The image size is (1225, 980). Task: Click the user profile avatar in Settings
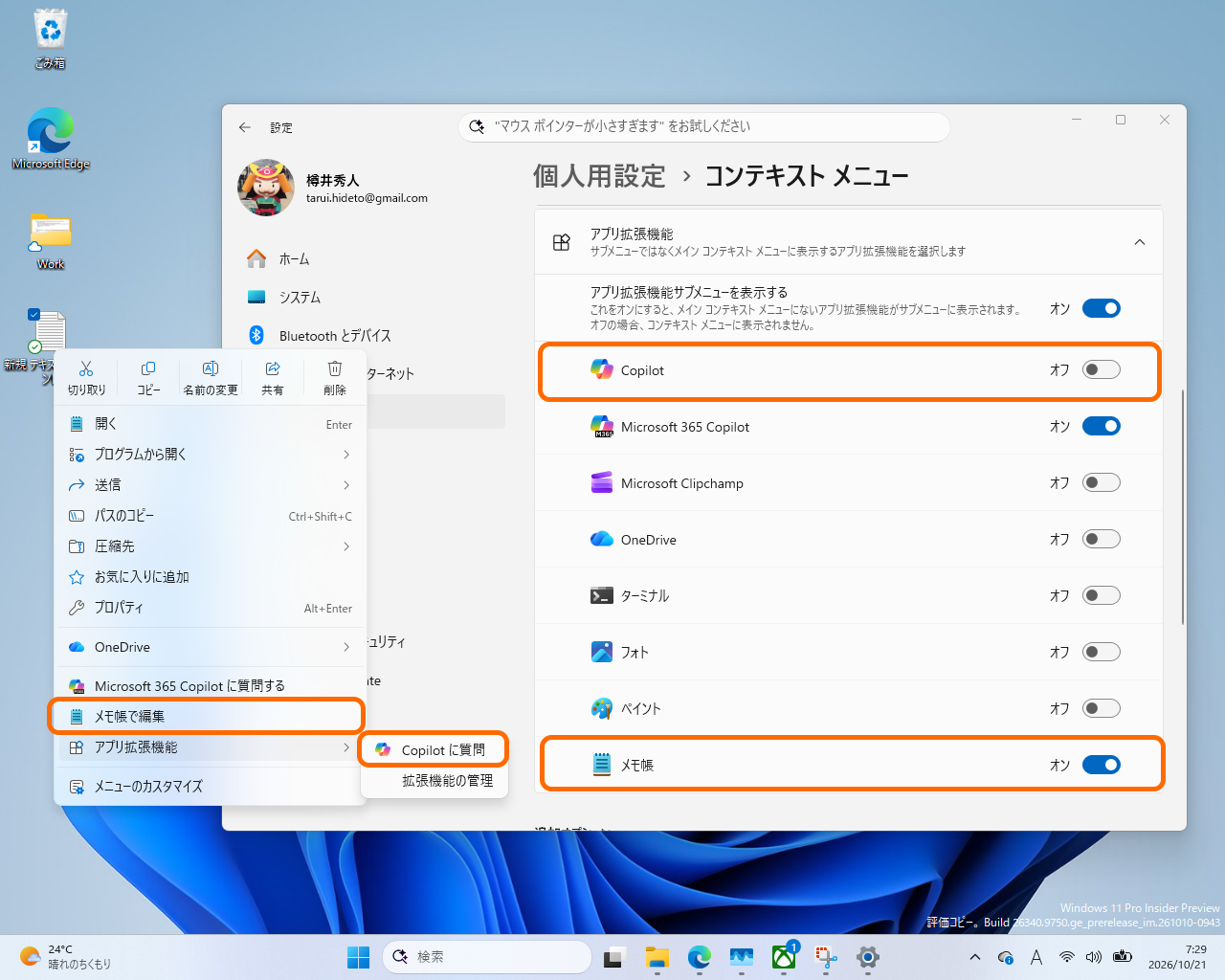(x=266, y=188)
